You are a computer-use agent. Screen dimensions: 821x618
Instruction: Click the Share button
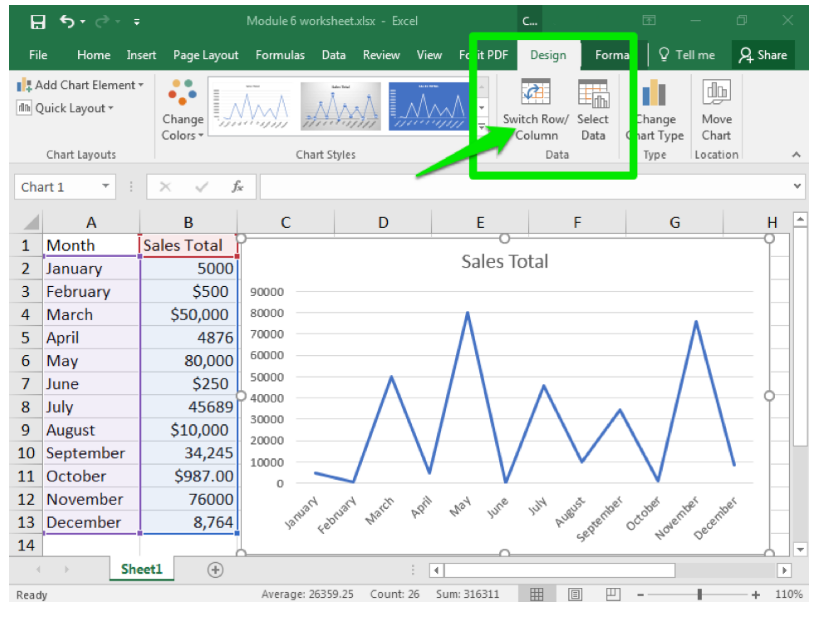763,55
